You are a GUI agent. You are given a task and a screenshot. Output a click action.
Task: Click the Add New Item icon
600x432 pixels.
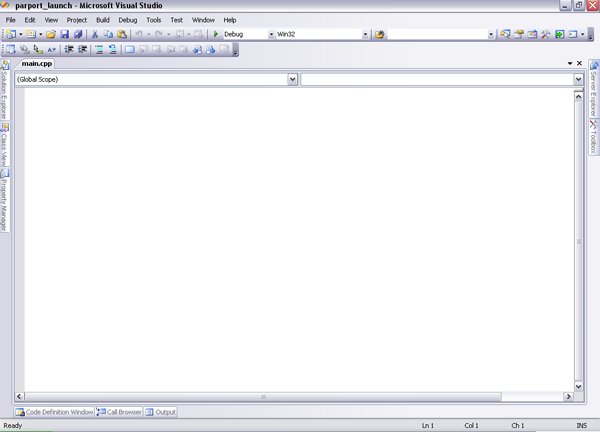coord(31,34)
